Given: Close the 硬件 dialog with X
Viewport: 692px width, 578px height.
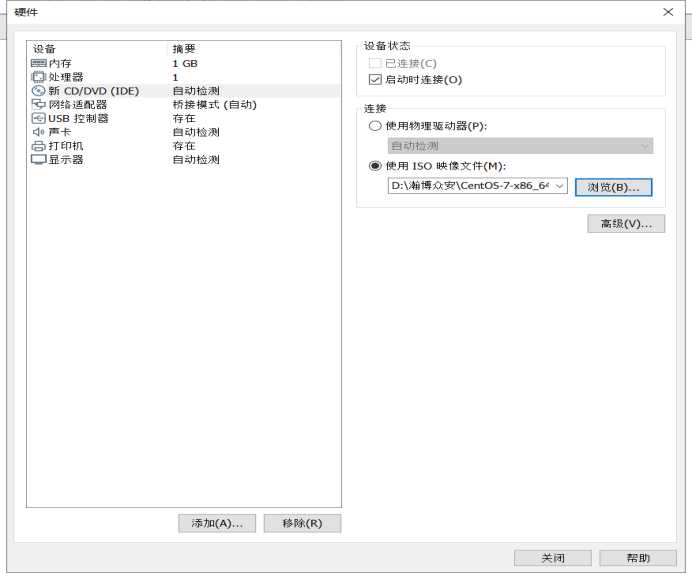Looking at the screenshot, I should click(x=668, y=12).
